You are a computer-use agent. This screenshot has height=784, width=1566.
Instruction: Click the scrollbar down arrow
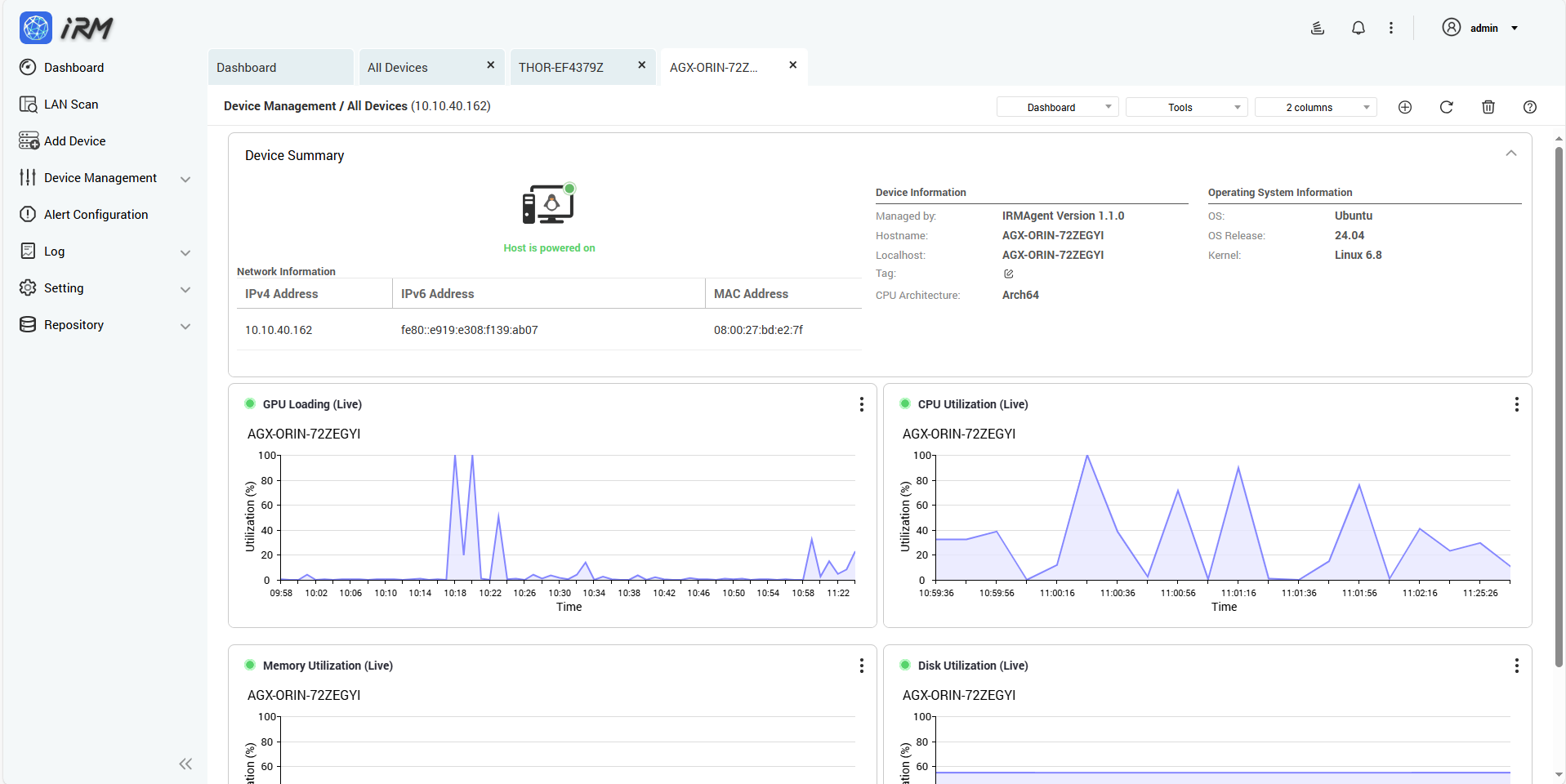pos(1559,774)
